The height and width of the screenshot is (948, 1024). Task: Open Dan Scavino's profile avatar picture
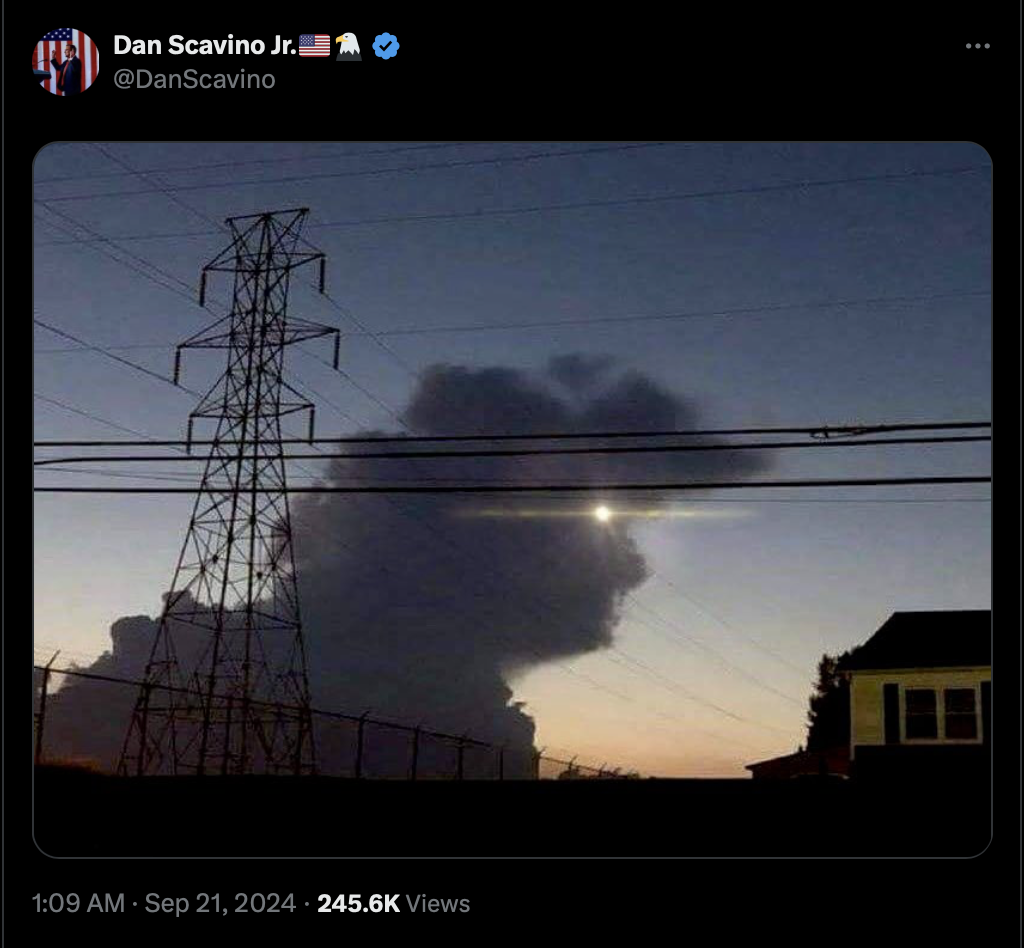(x=66, y=62)
